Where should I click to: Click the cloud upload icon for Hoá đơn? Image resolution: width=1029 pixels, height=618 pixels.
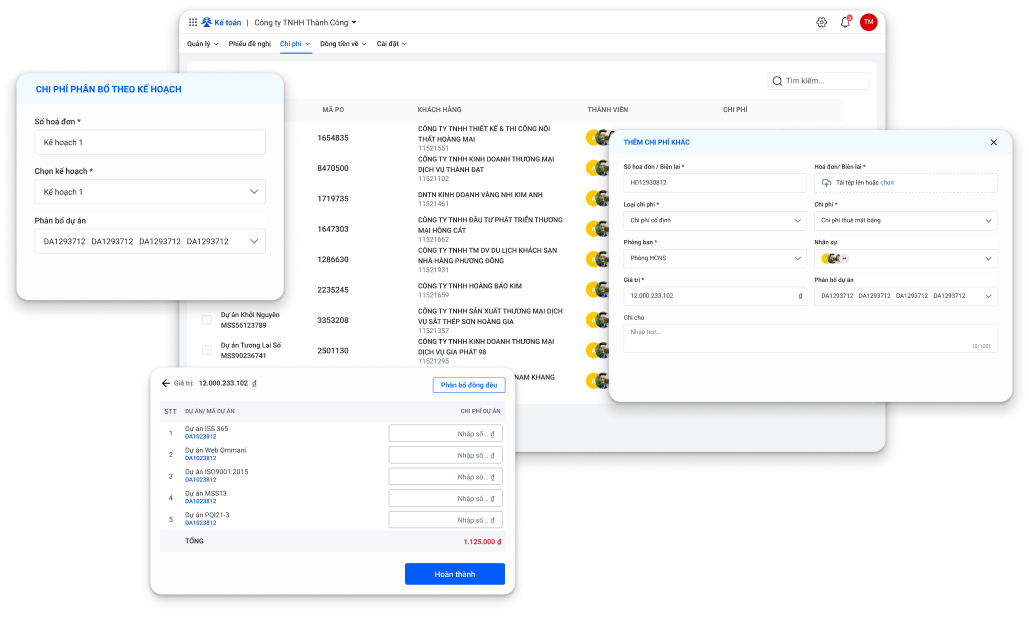point(826,183)
